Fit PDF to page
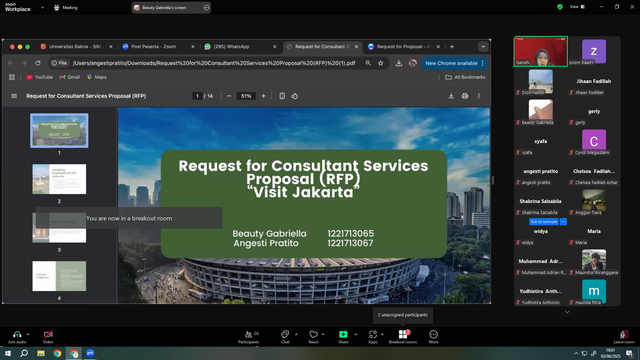 [282, 96]
